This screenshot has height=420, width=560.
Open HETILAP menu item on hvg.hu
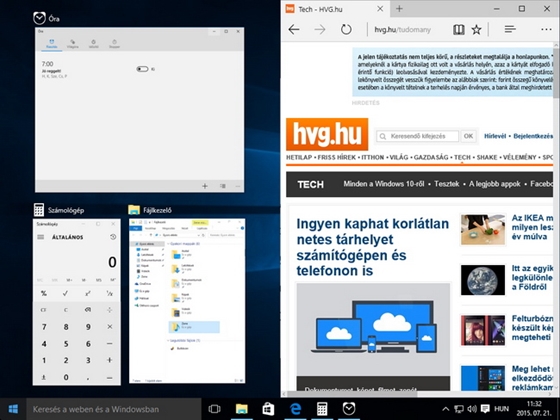point(299,157)
